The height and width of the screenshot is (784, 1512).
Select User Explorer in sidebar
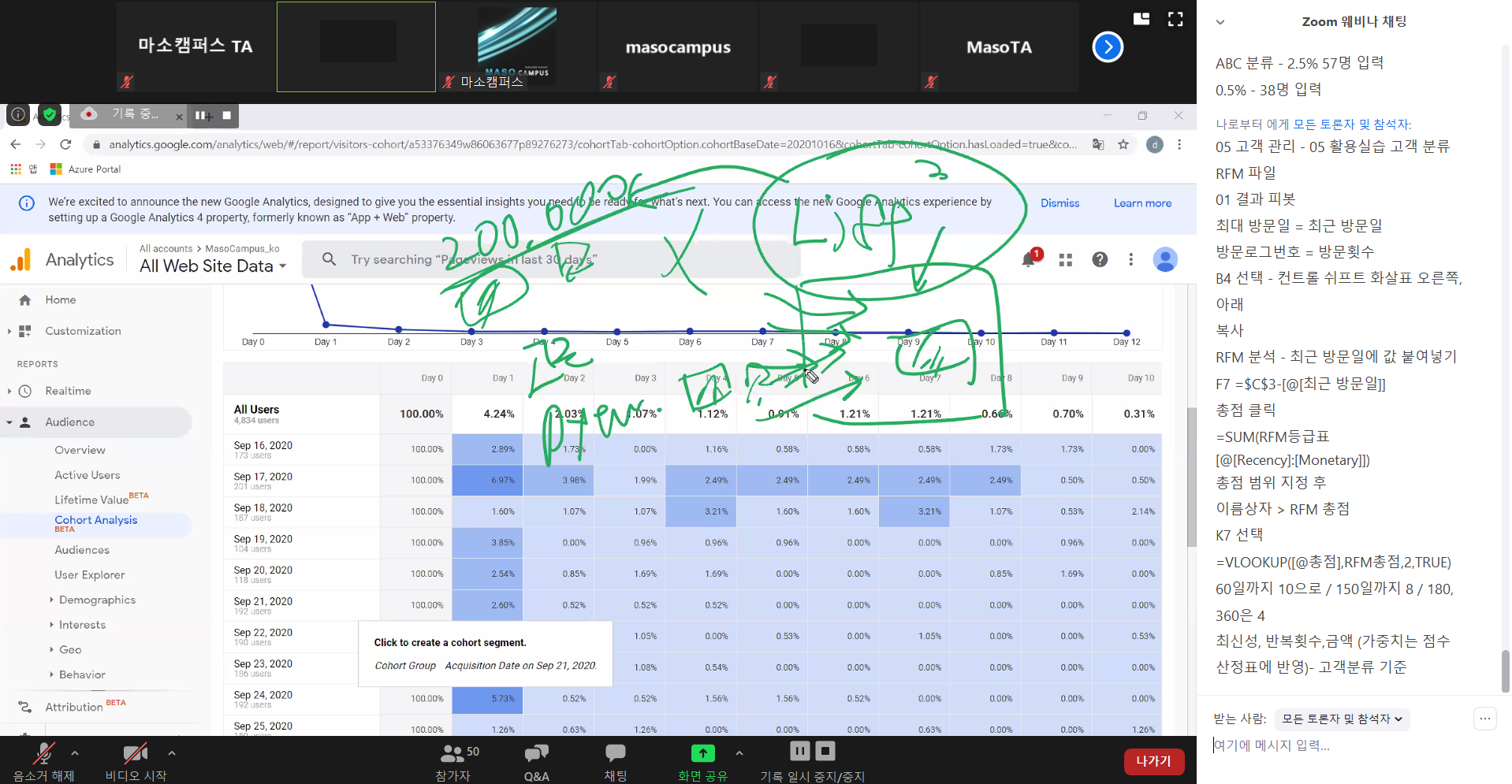(90, 575)
